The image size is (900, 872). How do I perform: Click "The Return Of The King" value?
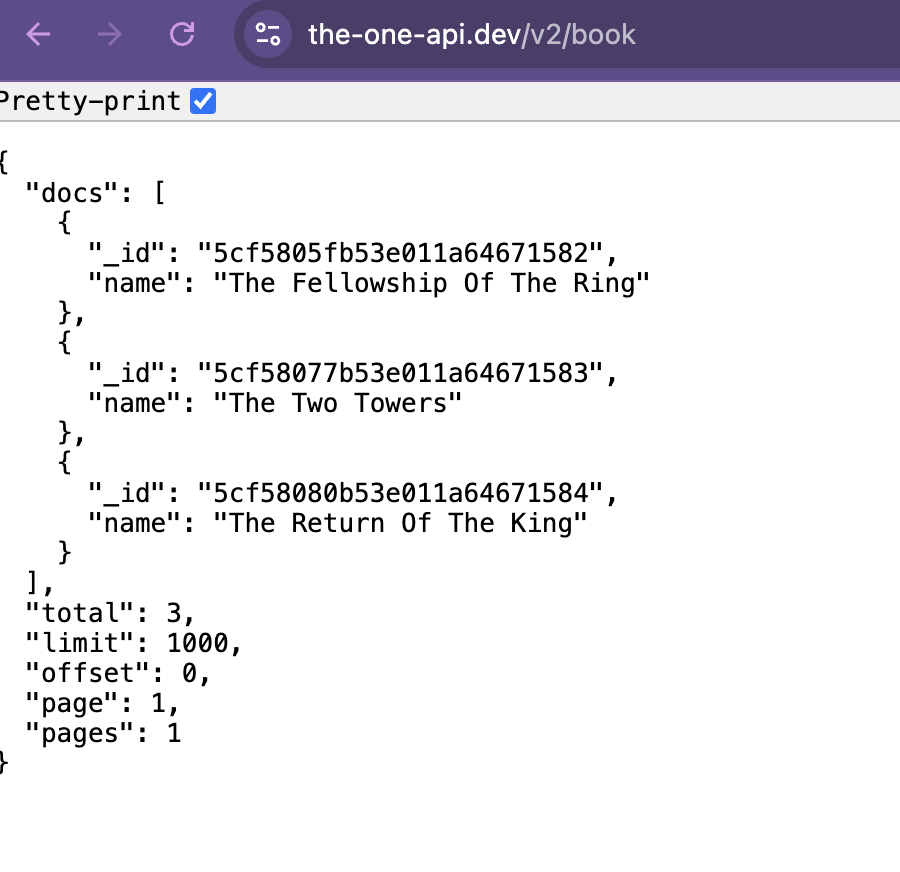point(400,523)
